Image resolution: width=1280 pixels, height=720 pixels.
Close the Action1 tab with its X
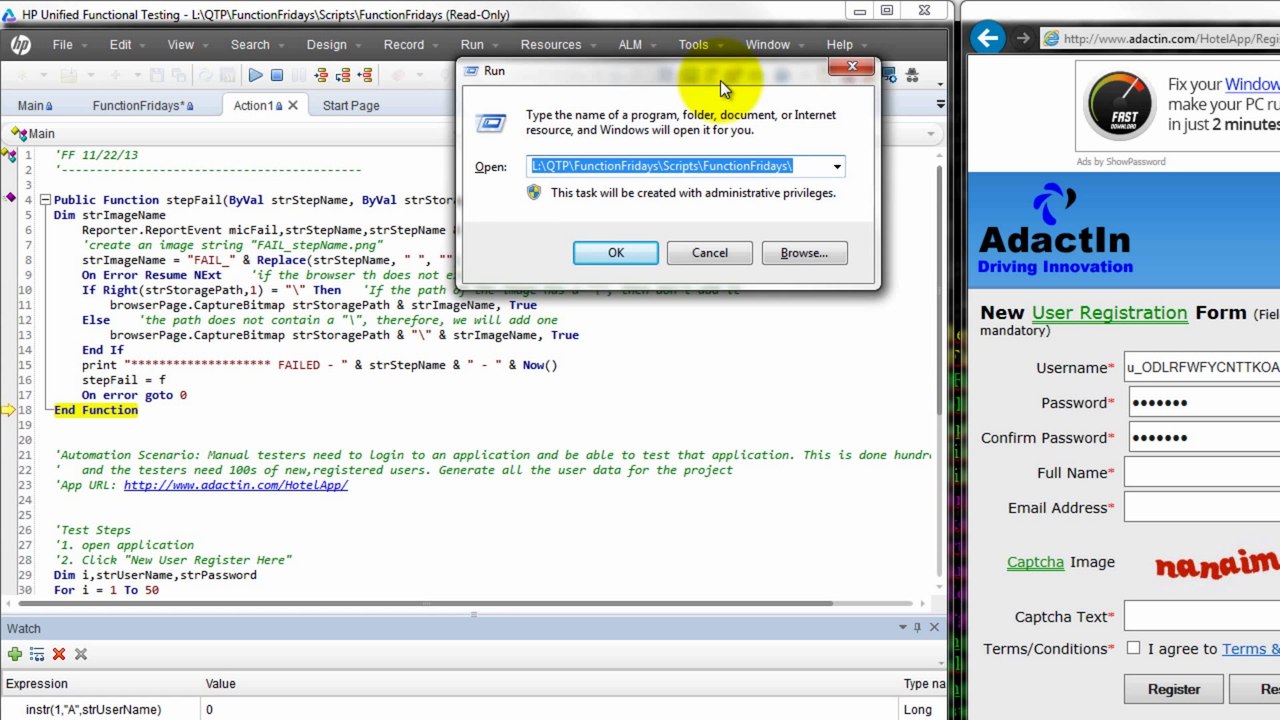[293, 105]
